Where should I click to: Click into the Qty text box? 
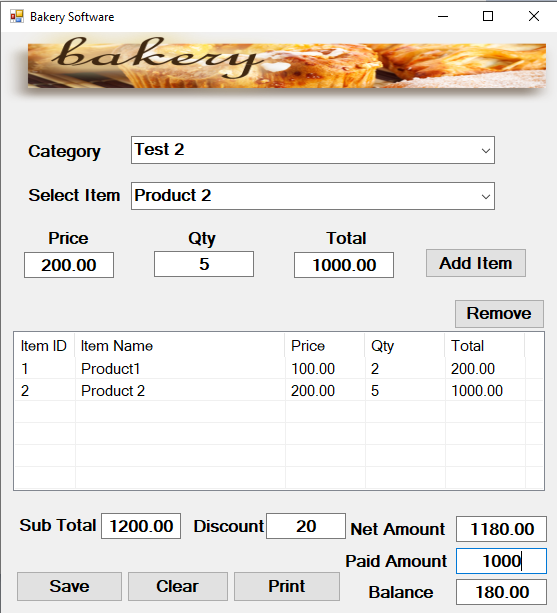(x=204, y=264)
